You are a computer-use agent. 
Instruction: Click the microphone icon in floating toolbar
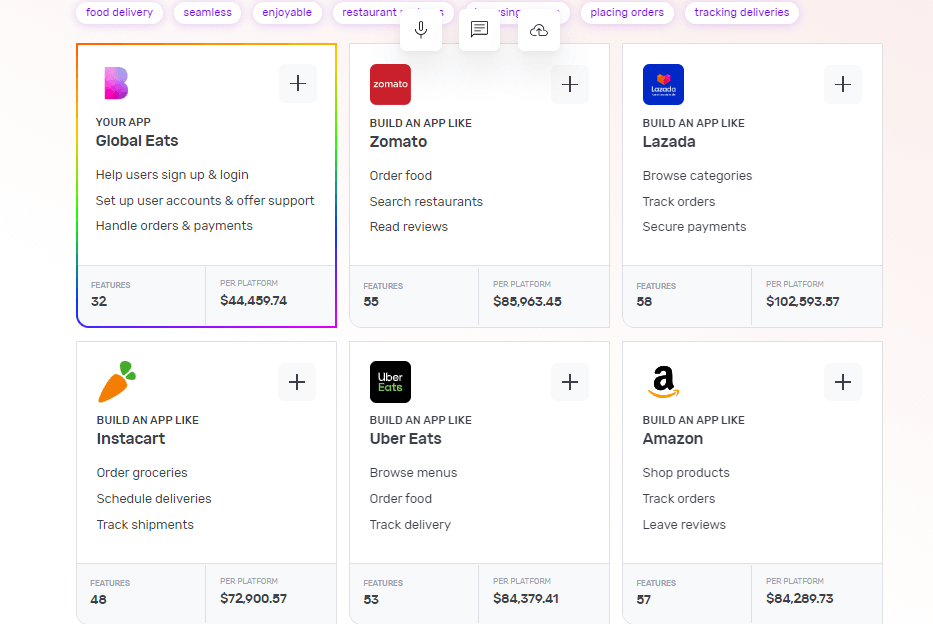421,30
